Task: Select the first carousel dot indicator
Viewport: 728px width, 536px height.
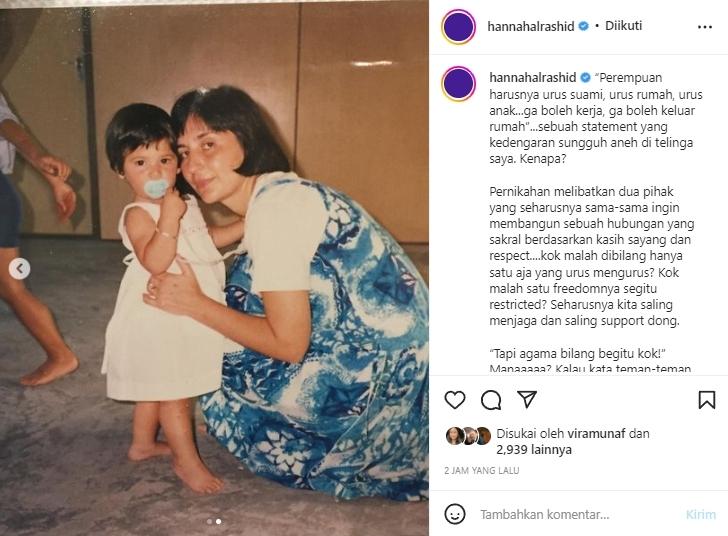Action: [209, 522]
